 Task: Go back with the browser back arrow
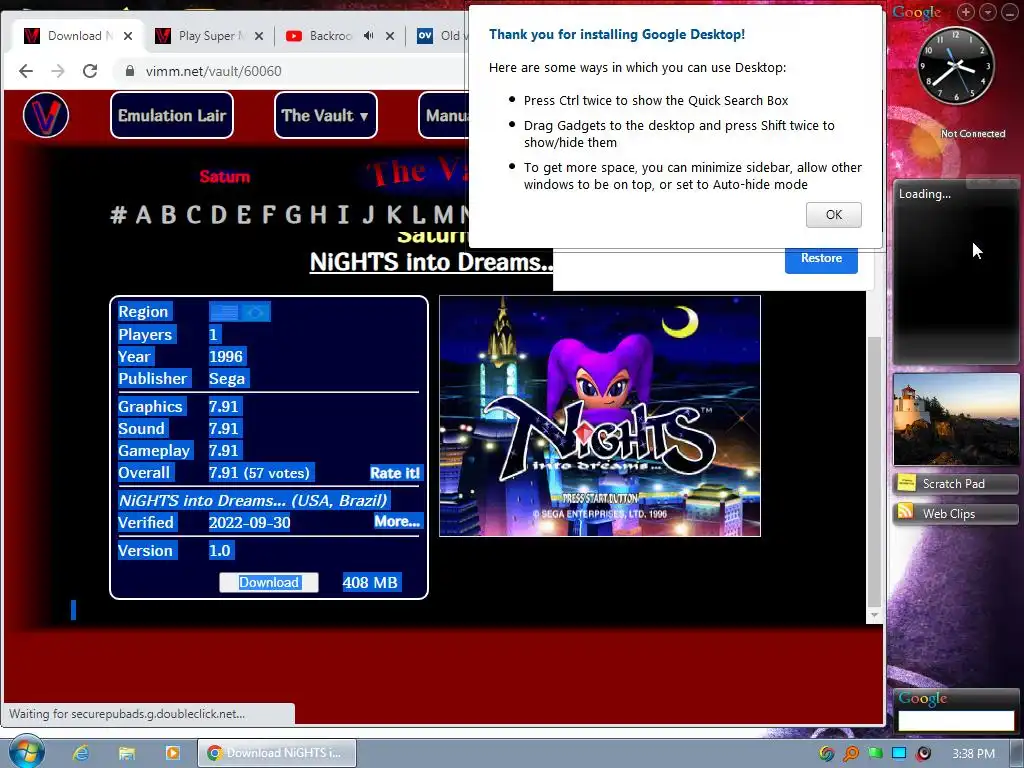click(25, 71)
